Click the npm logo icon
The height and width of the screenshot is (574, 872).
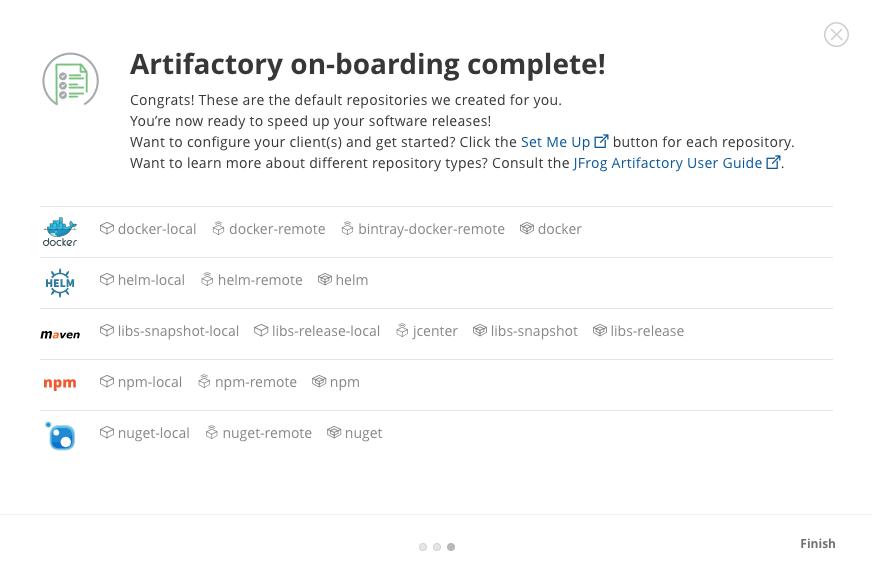(60, 383)
